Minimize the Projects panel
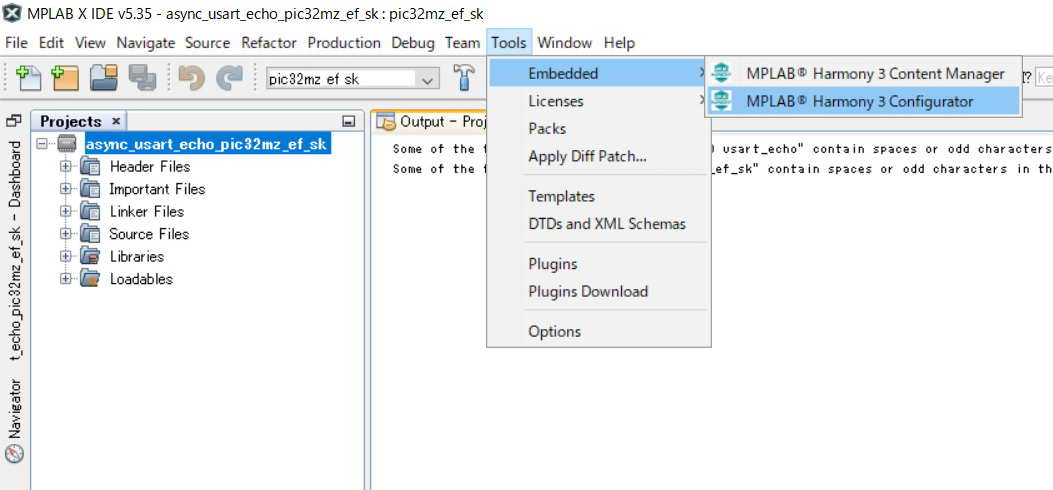This screenshot has width=1053, height=490. coord(348,122)
